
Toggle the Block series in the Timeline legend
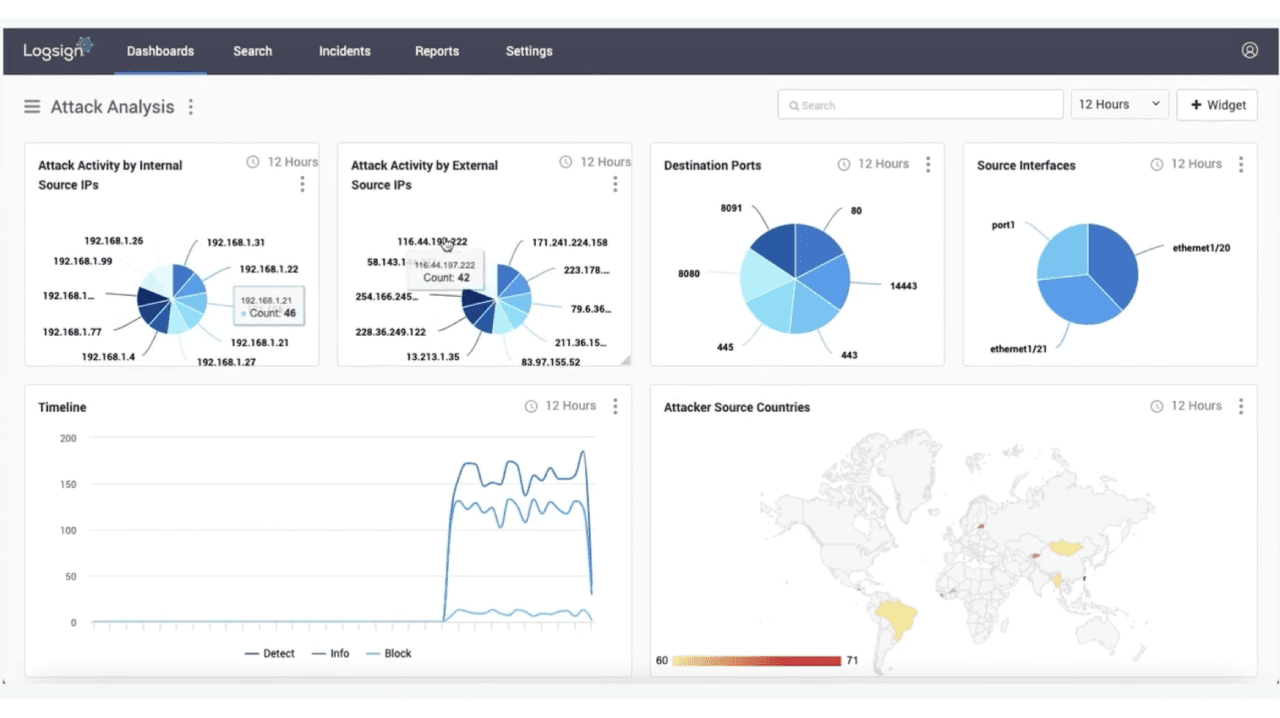point(389,653)
